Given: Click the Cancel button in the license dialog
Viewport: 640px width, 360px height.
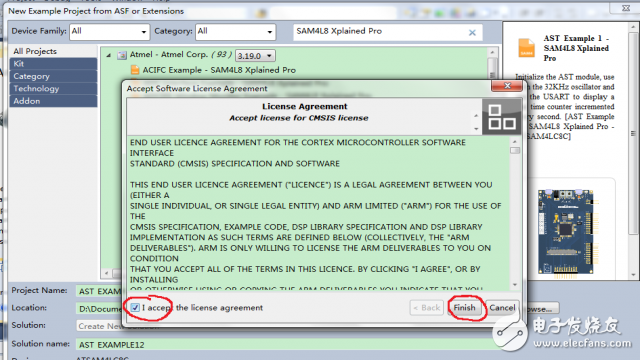Looking at the screenshot, I should [x=502, y=307].
